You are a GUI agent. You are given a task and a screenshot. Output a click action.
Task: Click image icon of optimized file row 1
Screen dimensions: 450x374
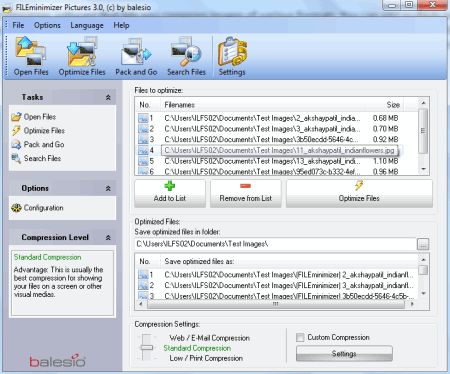(143, 275)
